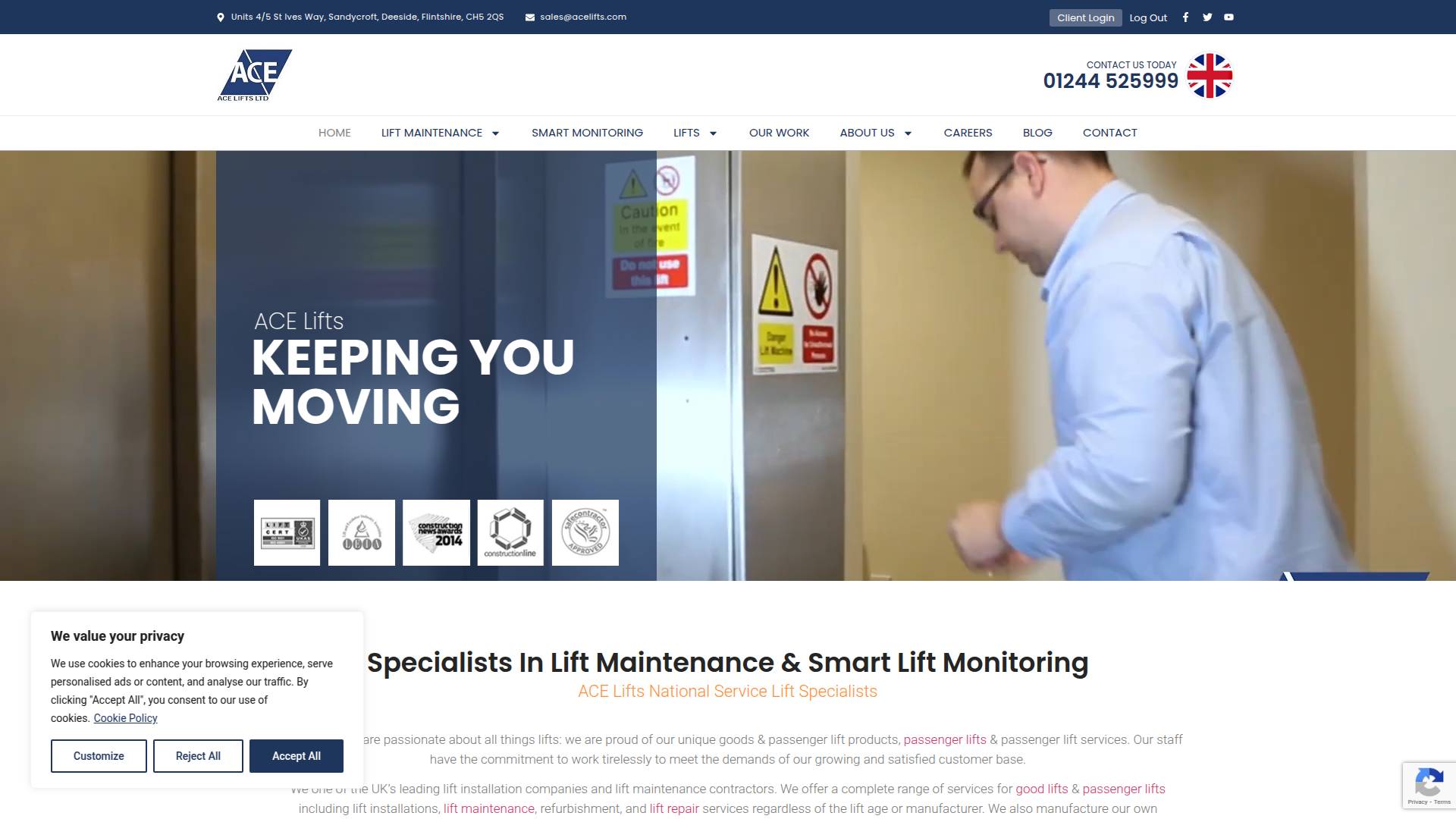
Task: Switch to the BLOG page
Action: (x=1037, y=133)
